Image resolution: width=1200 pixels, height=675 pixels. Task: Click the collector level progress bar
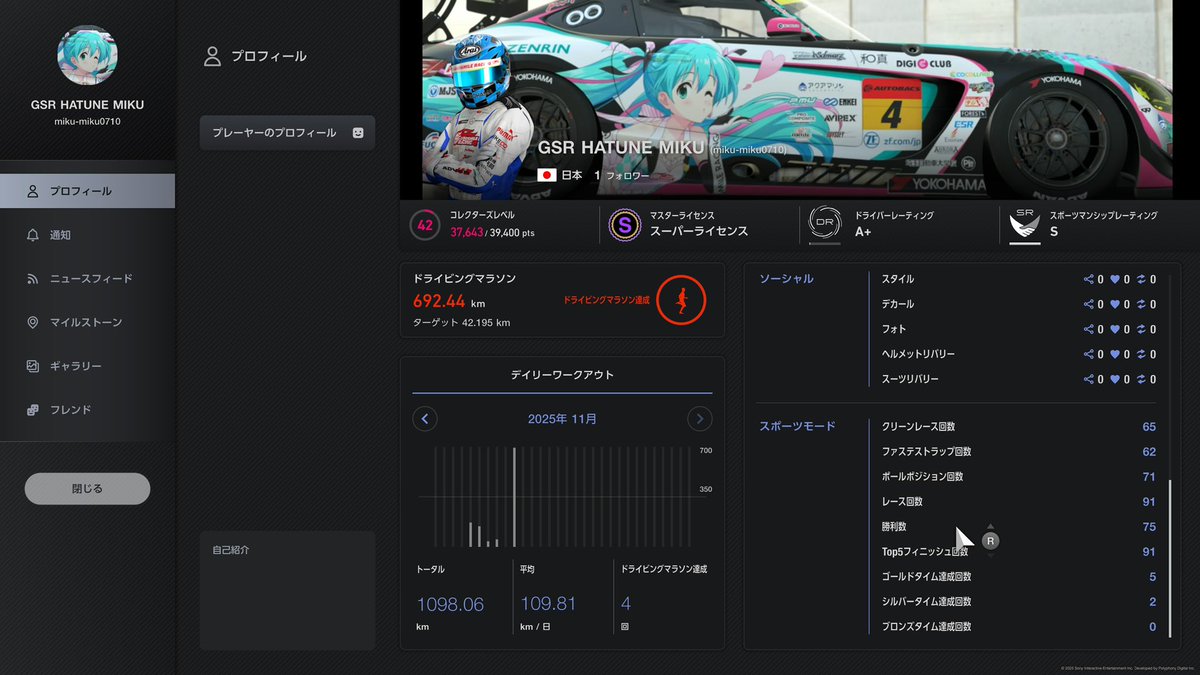[x=490, y=234]
